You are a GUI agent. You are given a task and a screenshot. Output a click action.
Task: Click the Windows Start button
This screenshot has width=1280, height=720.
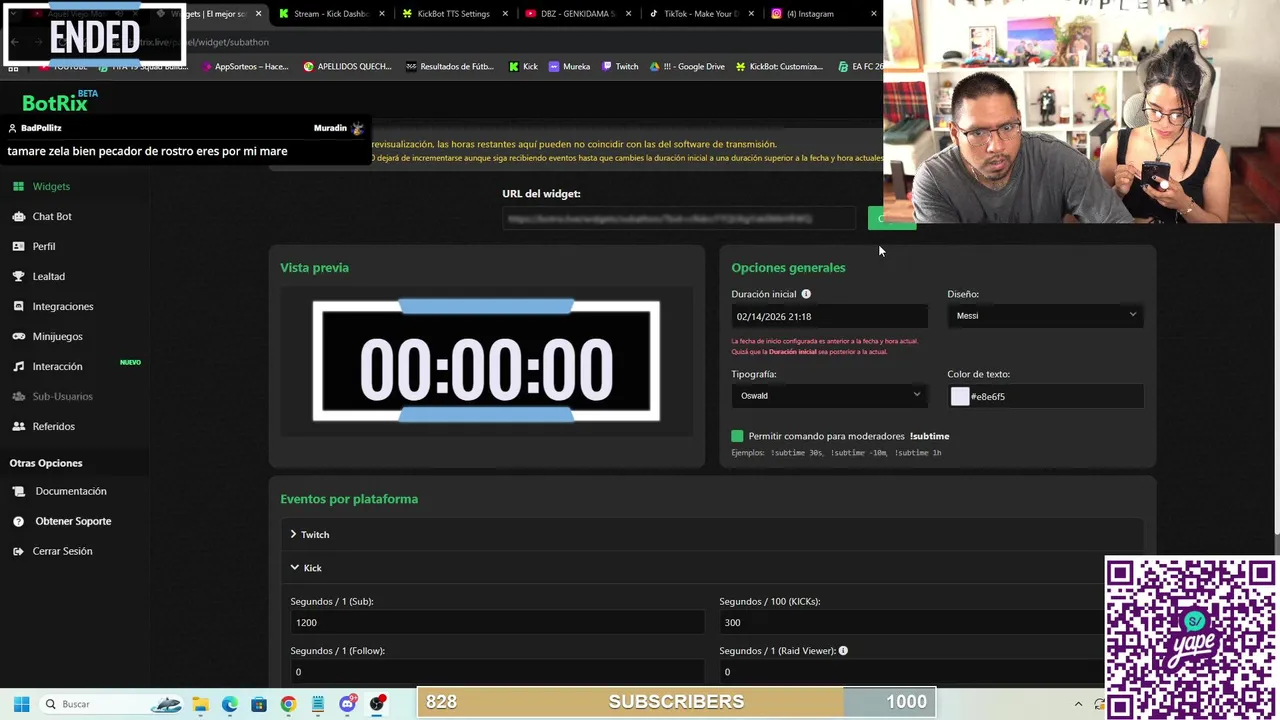(x=21, y=704)
